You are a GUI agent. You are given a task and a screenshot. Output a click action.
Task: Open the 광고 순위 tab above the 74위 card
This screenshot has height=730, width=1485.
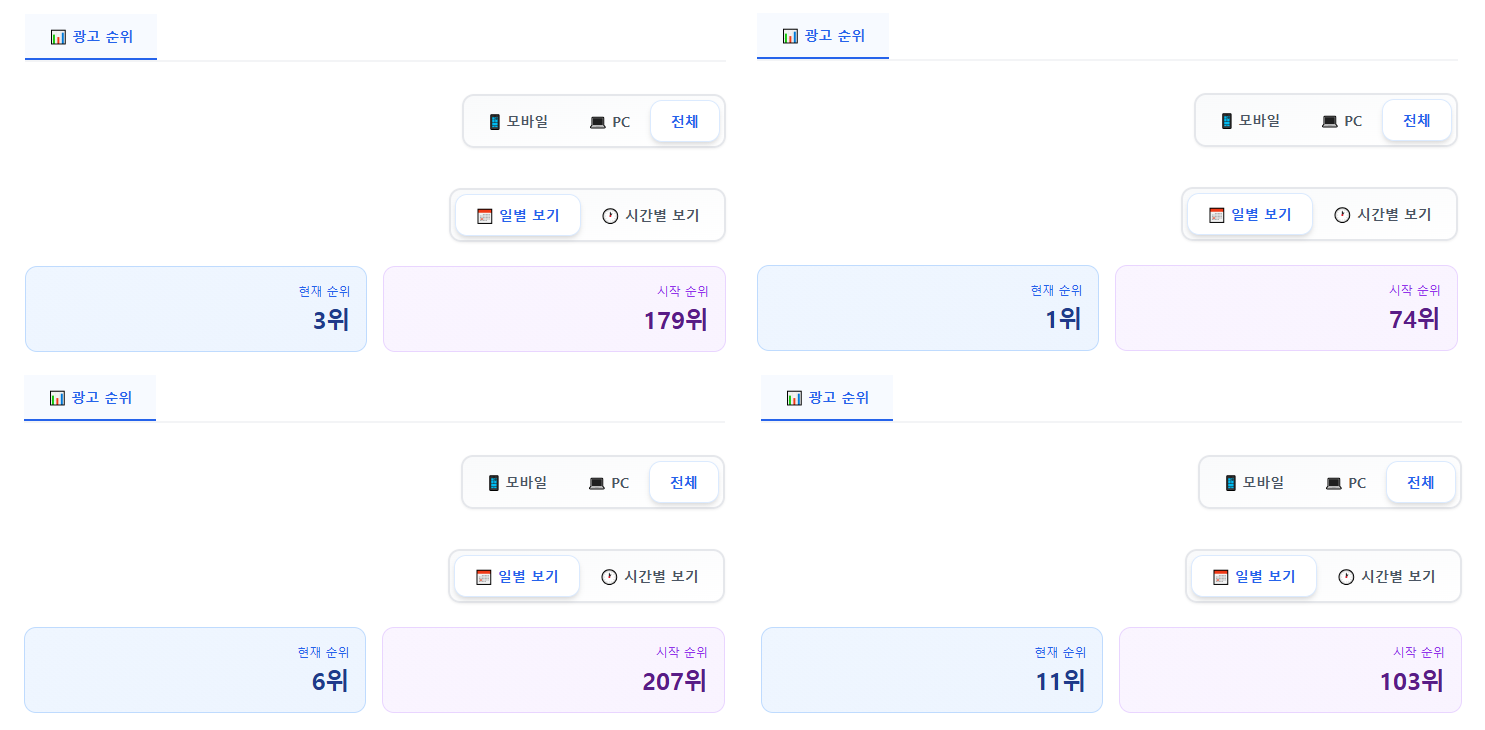pyautogui.click(x=823, y=36)
